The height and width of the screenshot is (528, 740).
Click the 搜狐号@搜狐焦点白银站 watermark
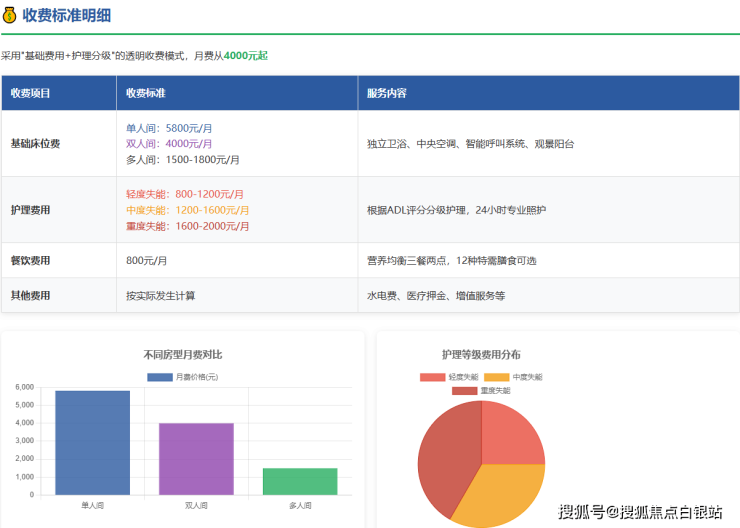pos(640,512)
